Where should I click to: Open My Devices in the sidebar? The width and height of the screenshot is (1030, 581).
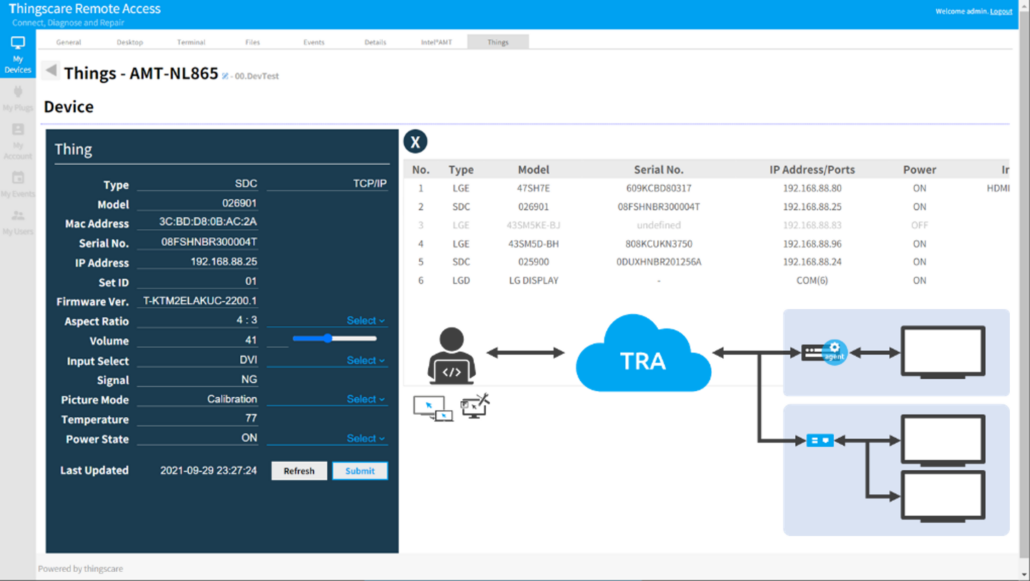pyautogui.click(x=18, y=54)
